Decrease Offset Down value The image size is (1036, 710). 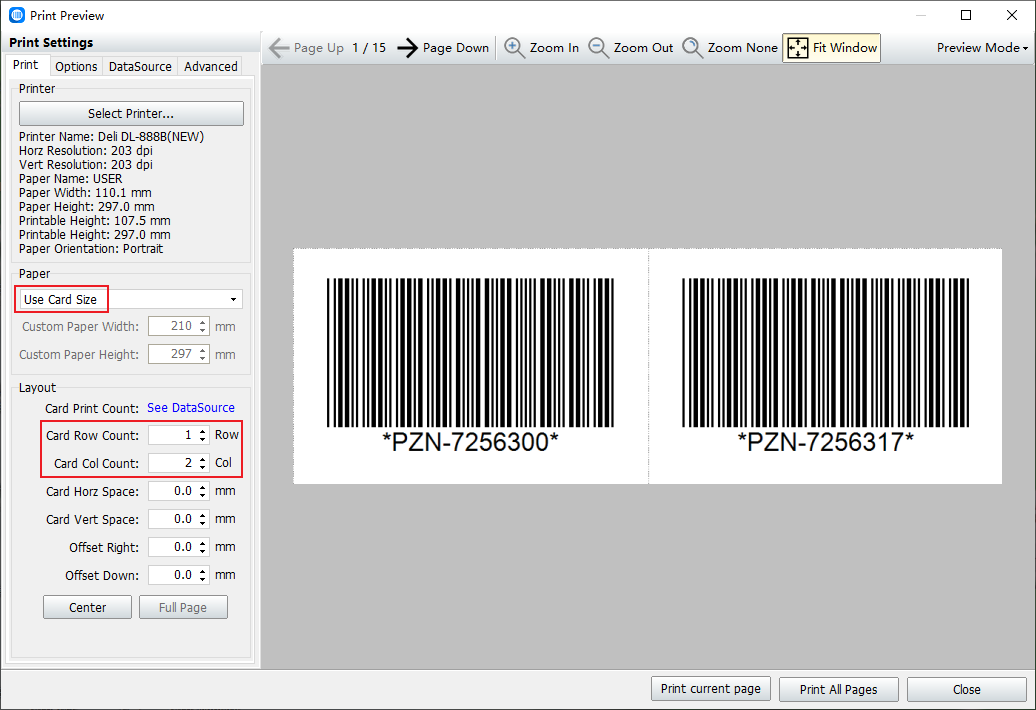pos(203,579)
